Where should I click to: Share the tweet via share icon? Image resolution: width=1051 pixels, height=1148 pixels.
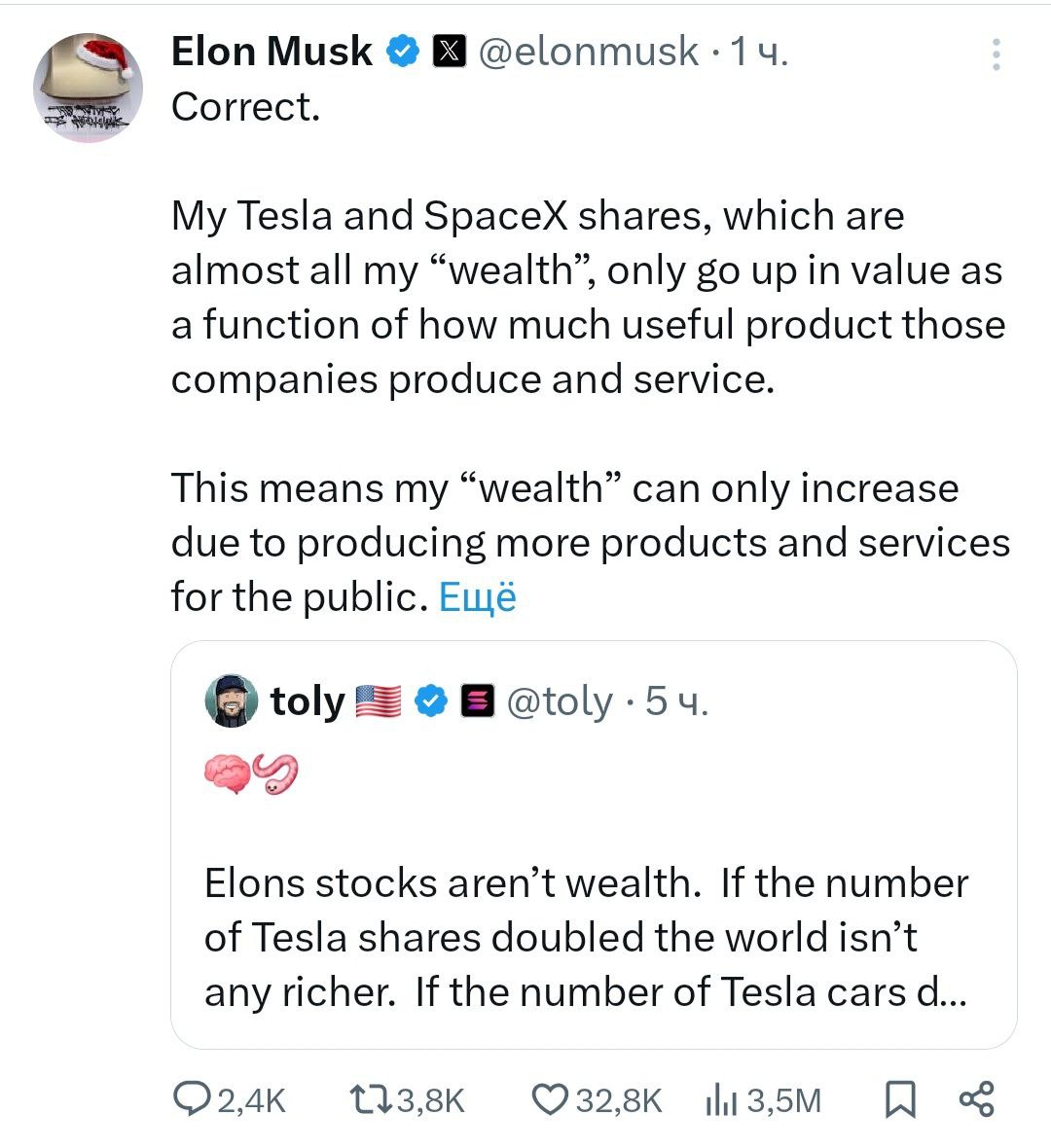click(x=976, y=1098)
